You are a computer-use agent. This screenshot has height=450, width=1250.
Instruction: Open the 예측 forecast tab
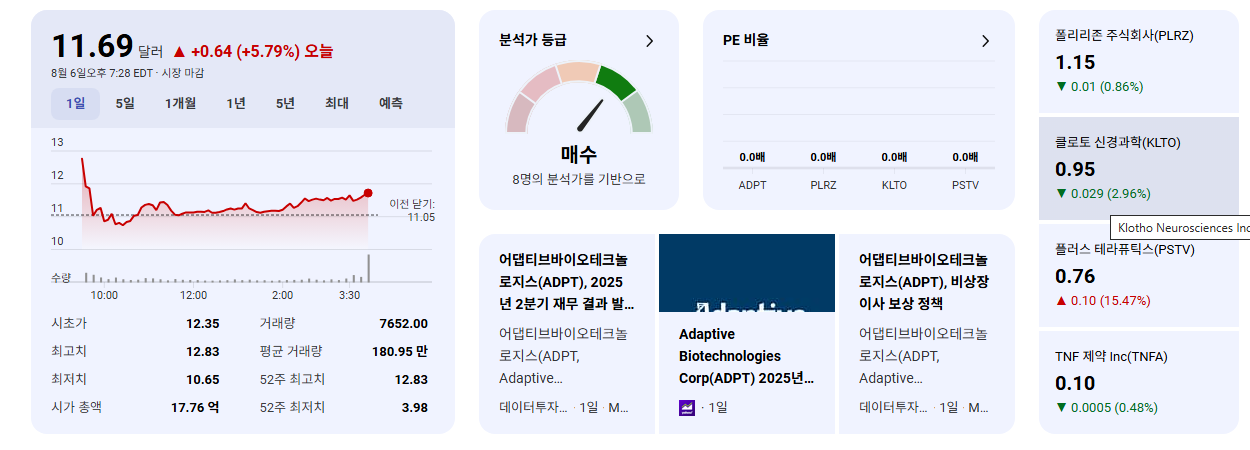(391, 103)
